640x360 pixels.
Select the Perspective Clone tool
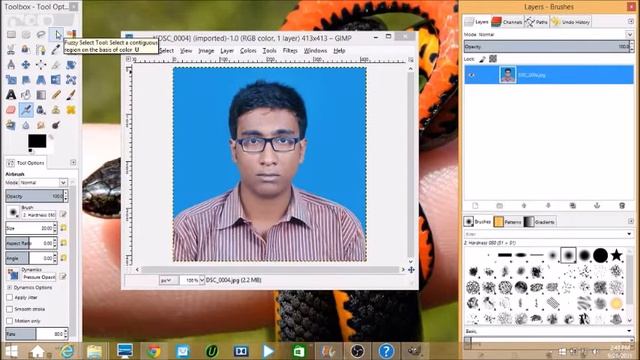11,125
